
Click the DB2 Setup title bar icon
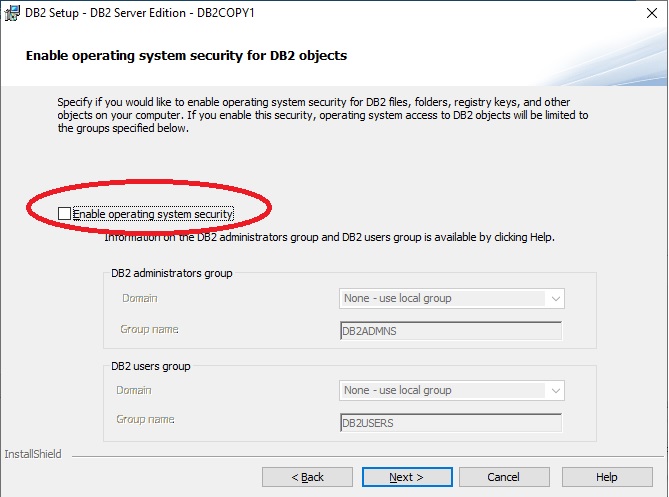[x=12, y=11]
